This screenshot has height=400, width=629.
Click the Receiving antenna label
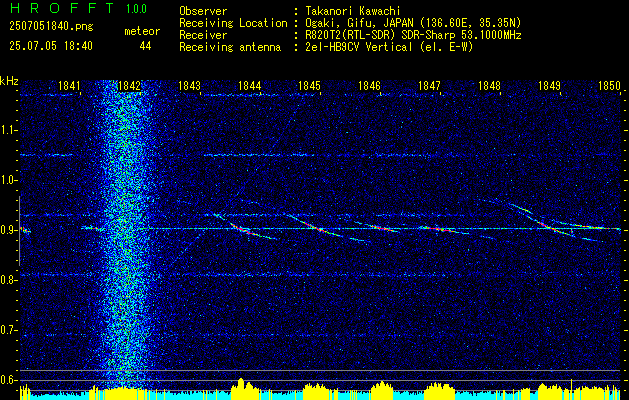[x=230, y=47]
